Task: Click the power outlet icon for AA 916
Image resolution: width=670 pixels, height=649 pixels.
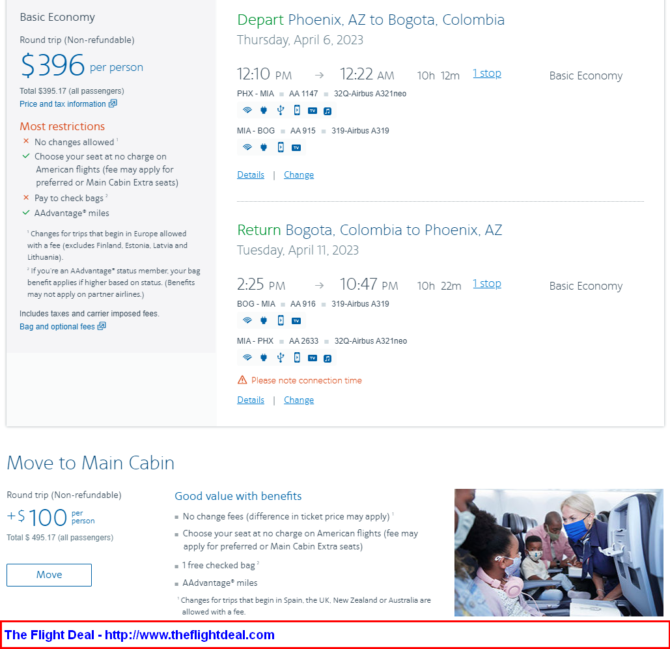Action: (264, 320)
